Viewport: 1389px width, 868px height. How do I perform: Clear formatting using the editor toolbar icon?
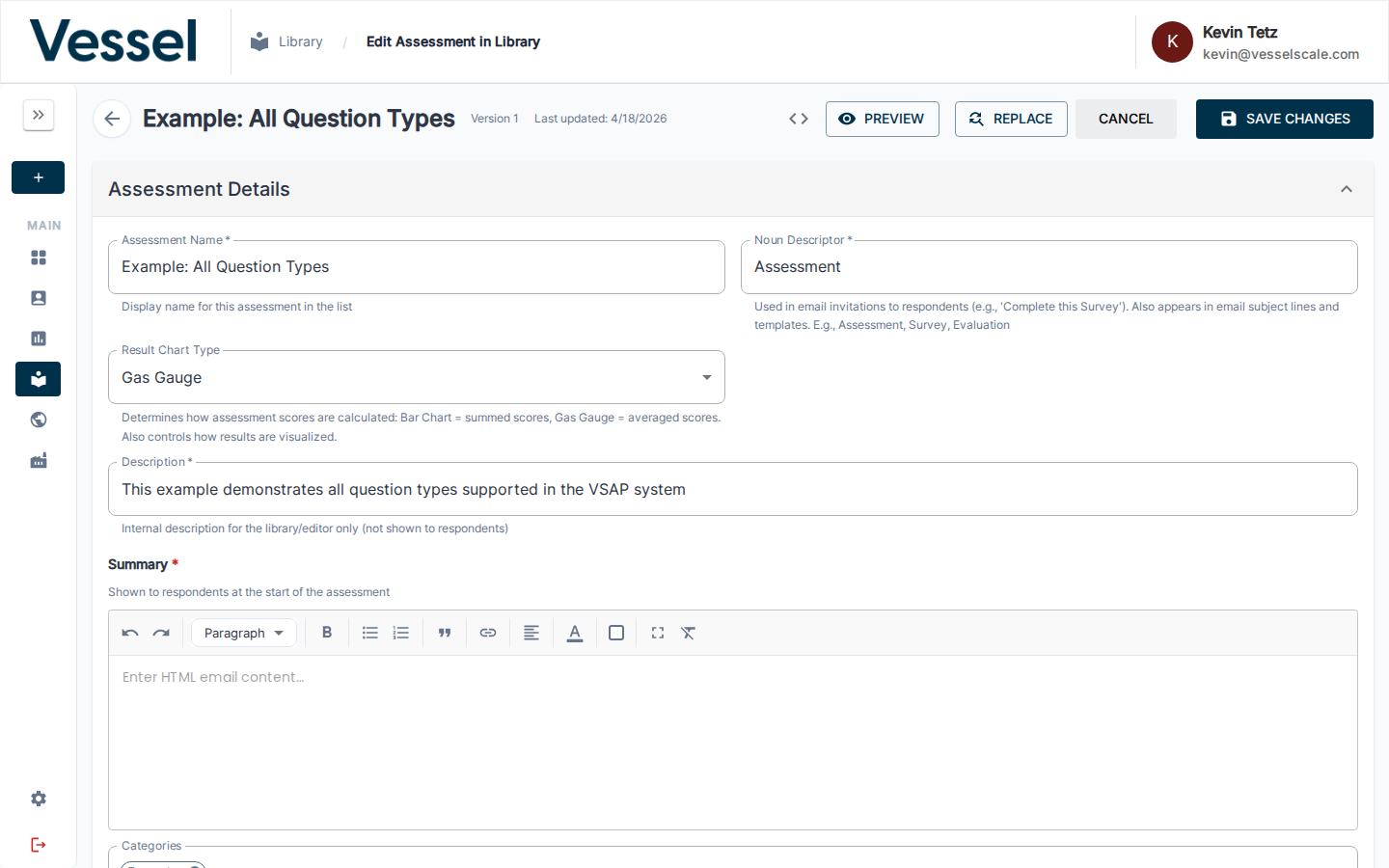(688, 633)
